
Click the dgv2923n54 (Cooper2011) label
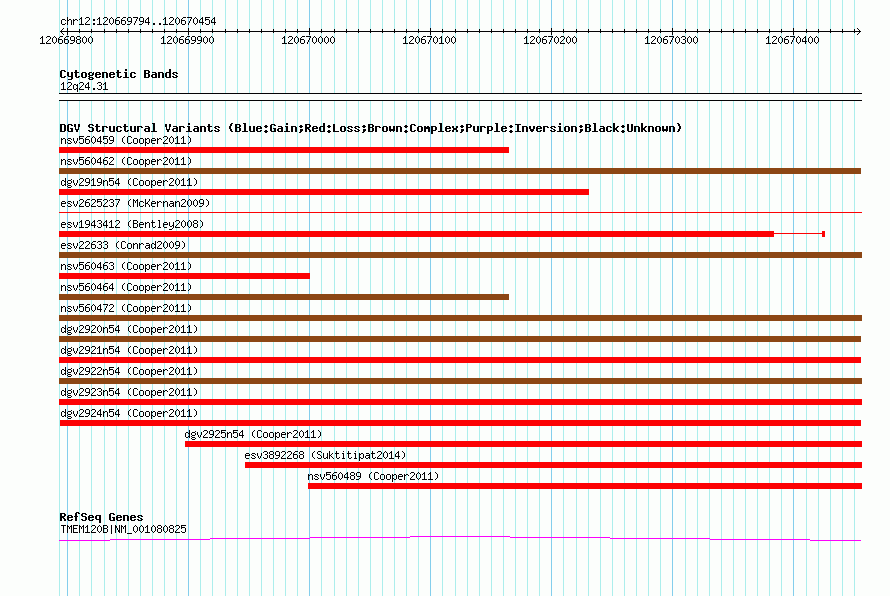(129, 392)
